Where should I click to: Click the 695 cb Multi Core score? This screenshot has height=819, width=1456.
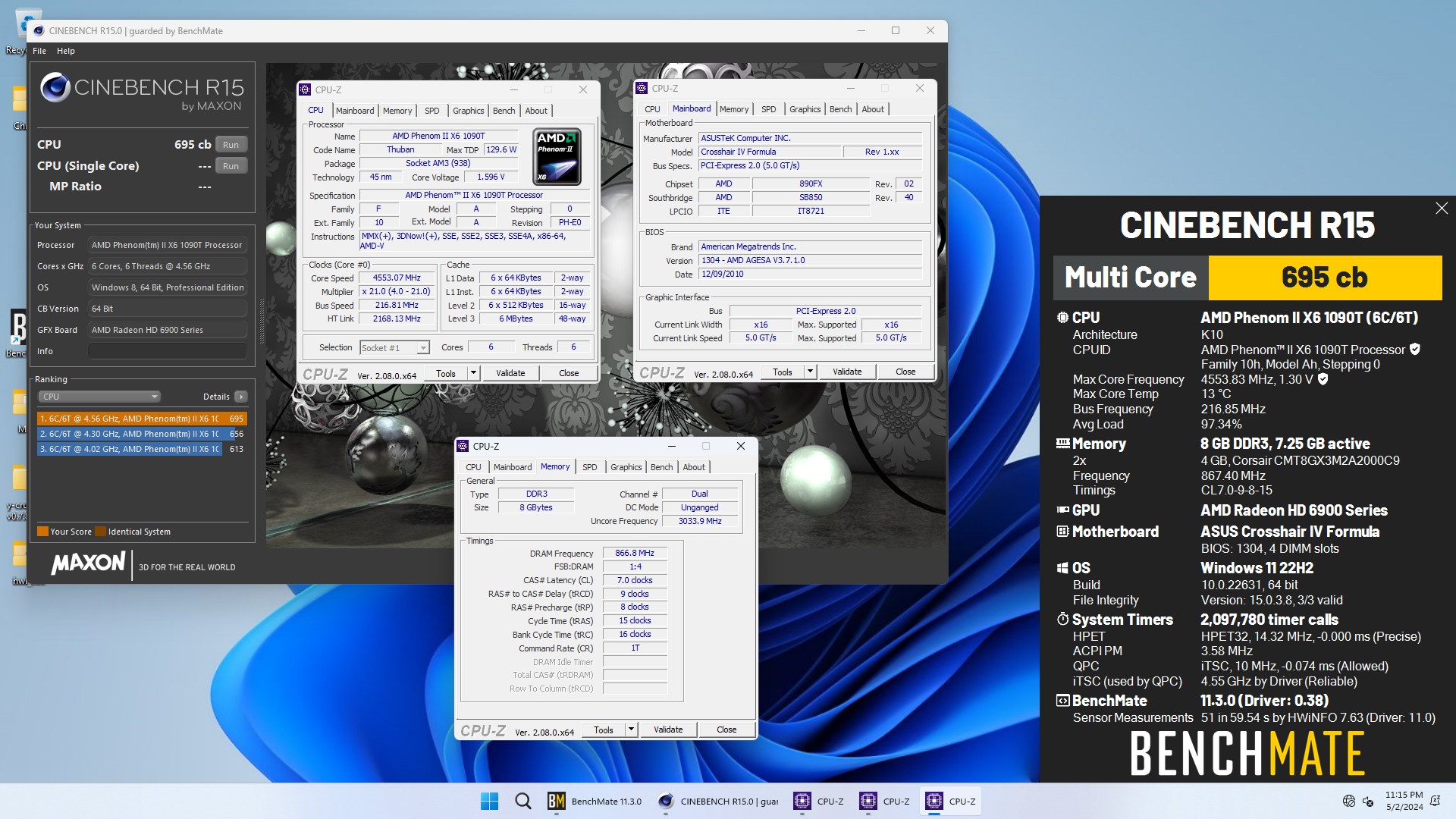(x=1325, y=278)
